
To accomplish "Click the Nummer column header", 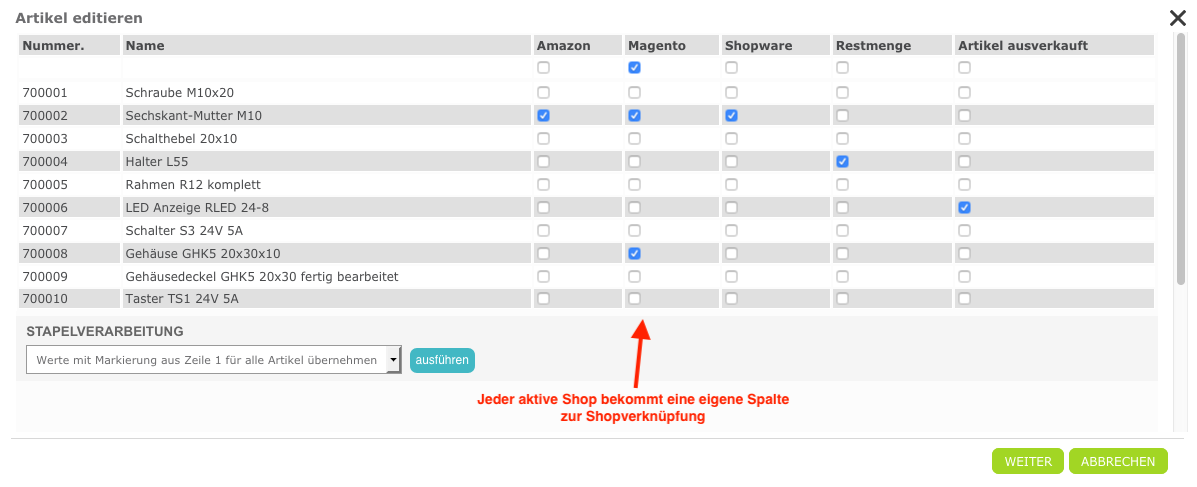I will 53,46.
